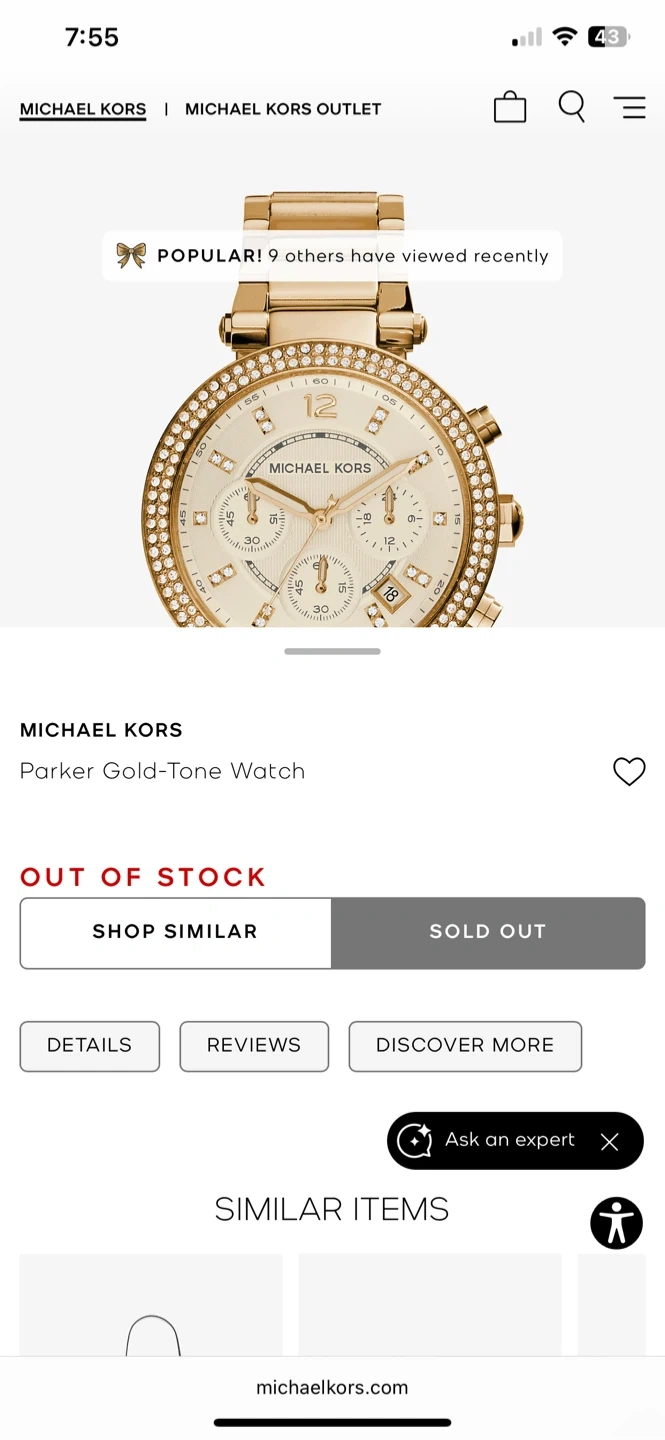Open the accessibility options icon
The image size is (665, 1440).
pyautogui.click(x=616, y=1223)
